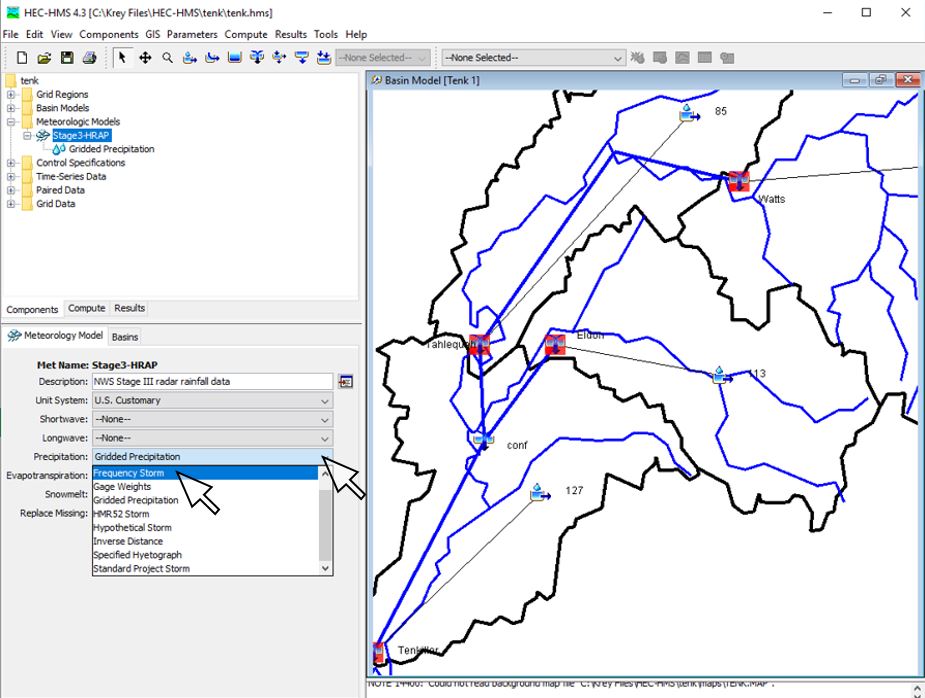Image resolution: width=925 pixels, height=698 pixels.
Task: Create a new project with the blank page icon
Action: [x=22, y=58]
